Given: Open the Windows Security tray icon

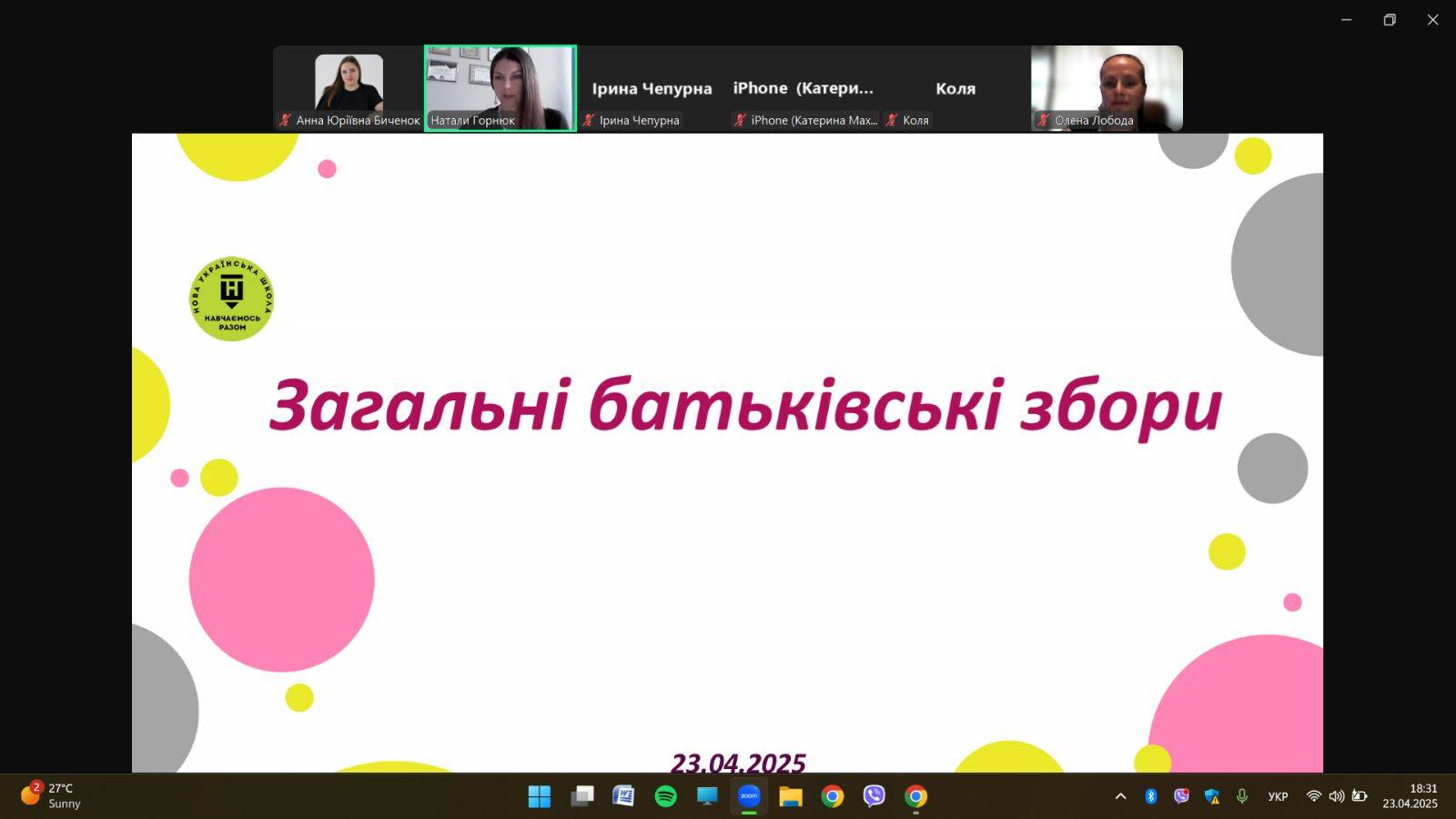Looking at the screenshot, I should (1212, 796).
